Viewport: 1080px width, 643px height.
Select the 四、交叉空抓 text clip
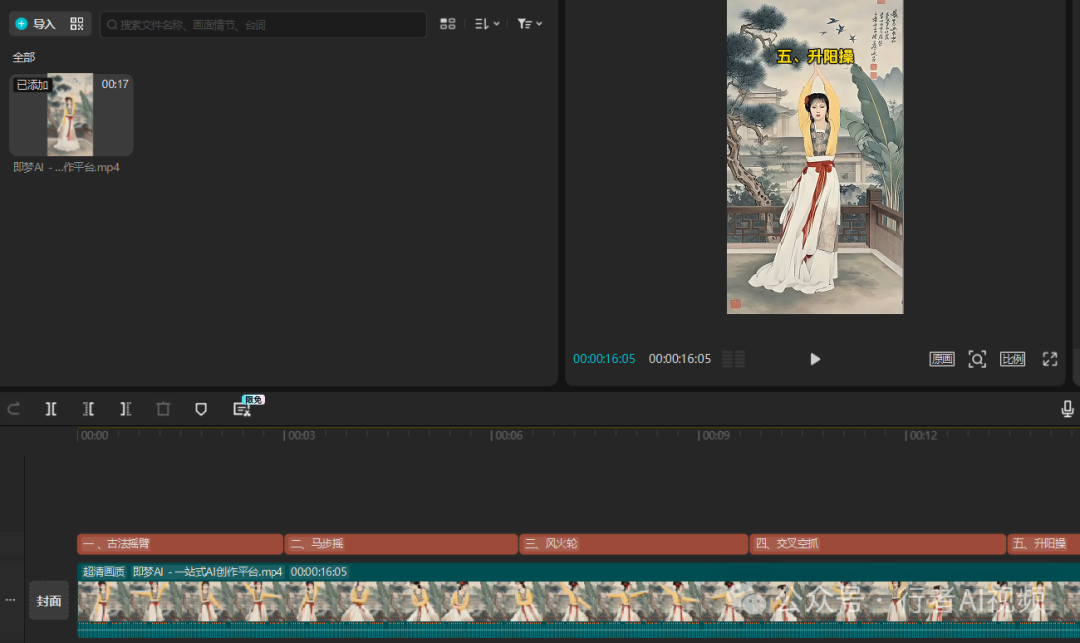[x=878, y=544]
